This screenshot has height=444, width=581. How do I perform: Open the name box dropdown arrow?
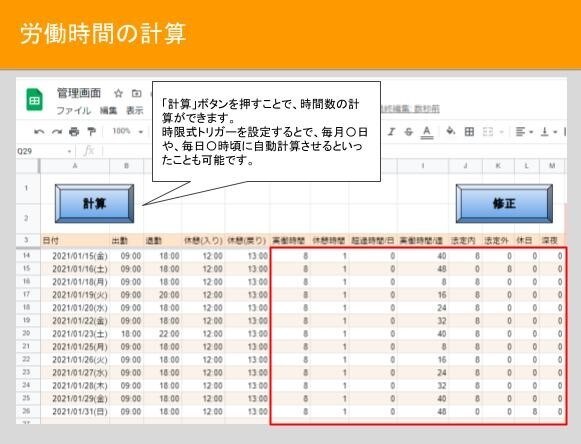click(x=69, y=152)
